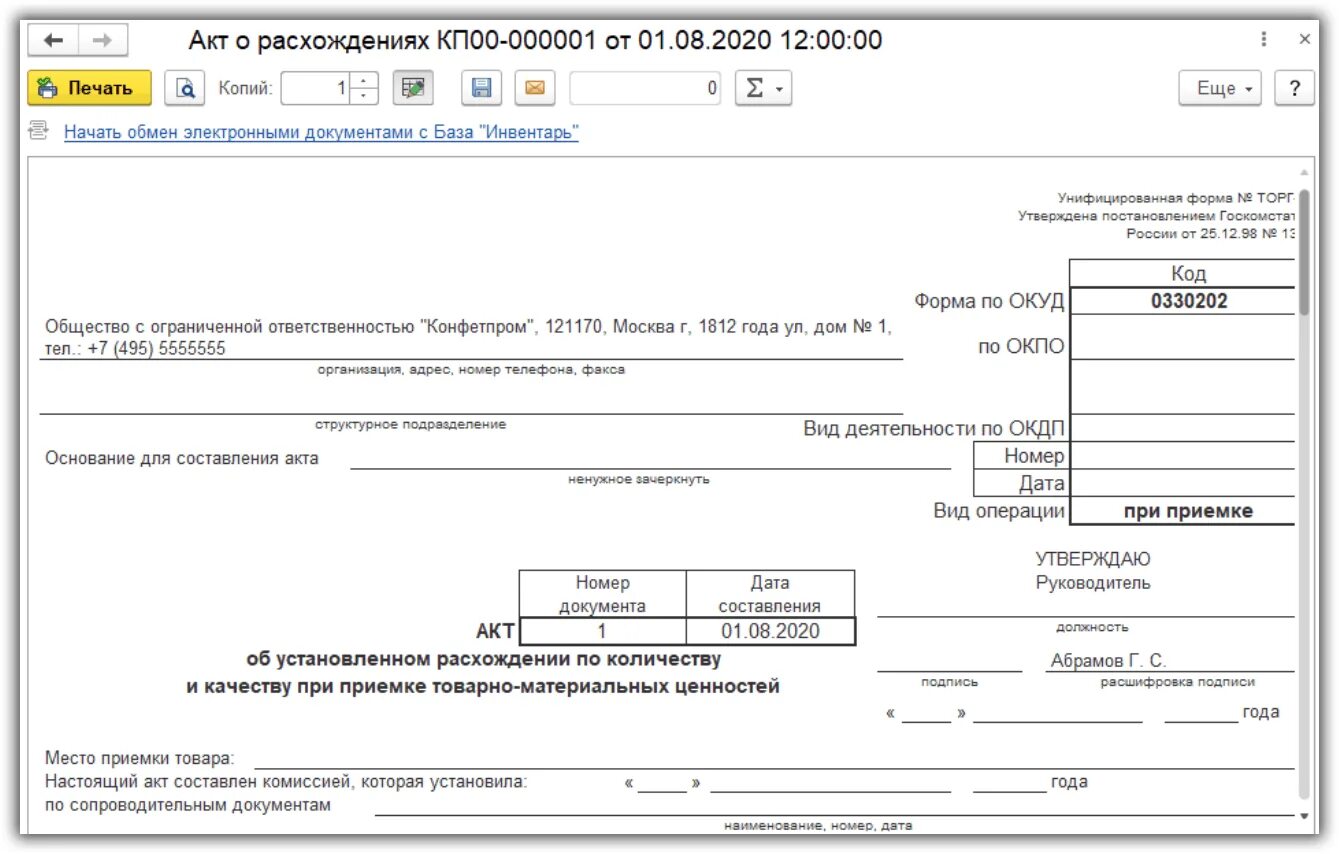Click the sum value field showing 0
The height and width of the screenshot is (854, 1339).
click(647, 88)
